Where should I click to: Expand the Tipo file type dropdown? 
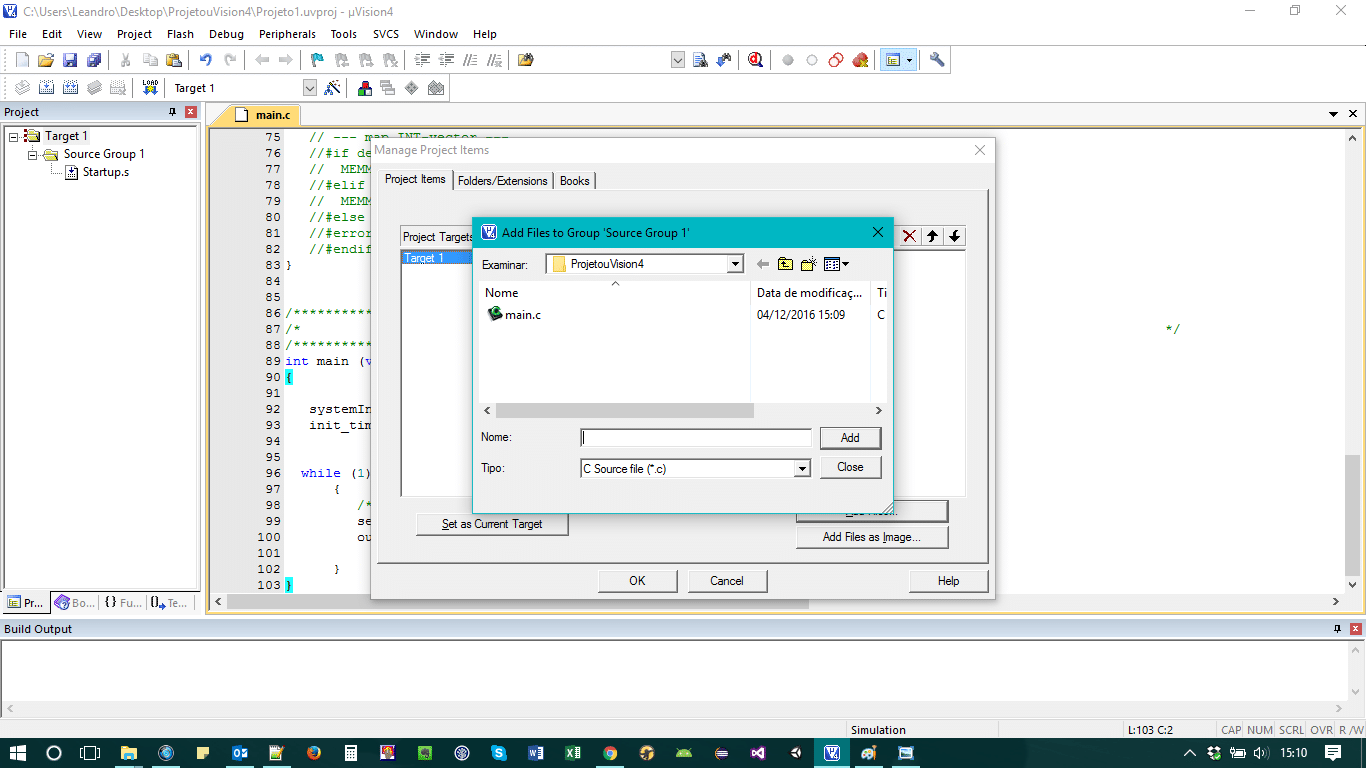[801, 468]
